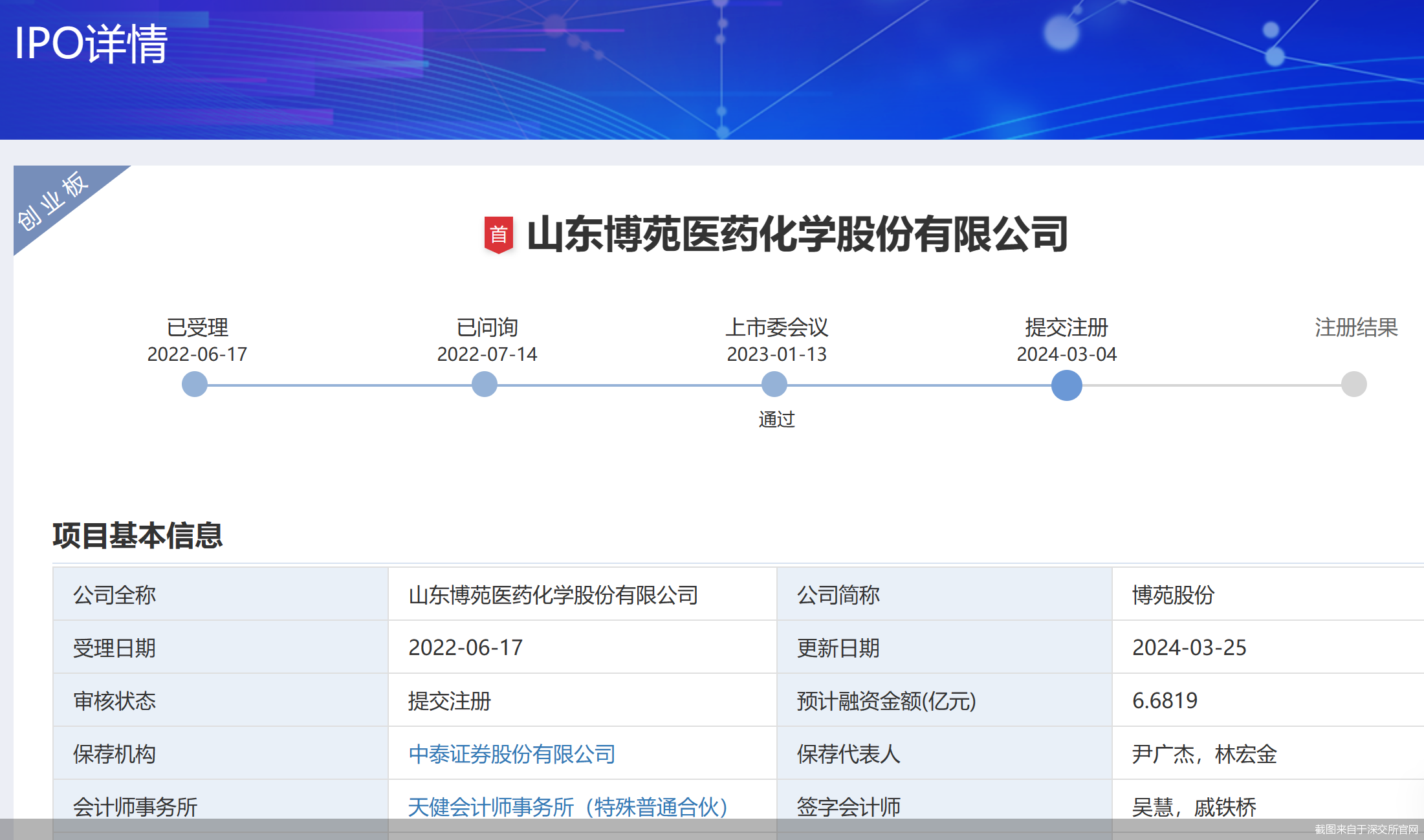Screen dimensions: 1424x840
Task: Select the 提交注册 timeline dot
Action: (1067, 385)
